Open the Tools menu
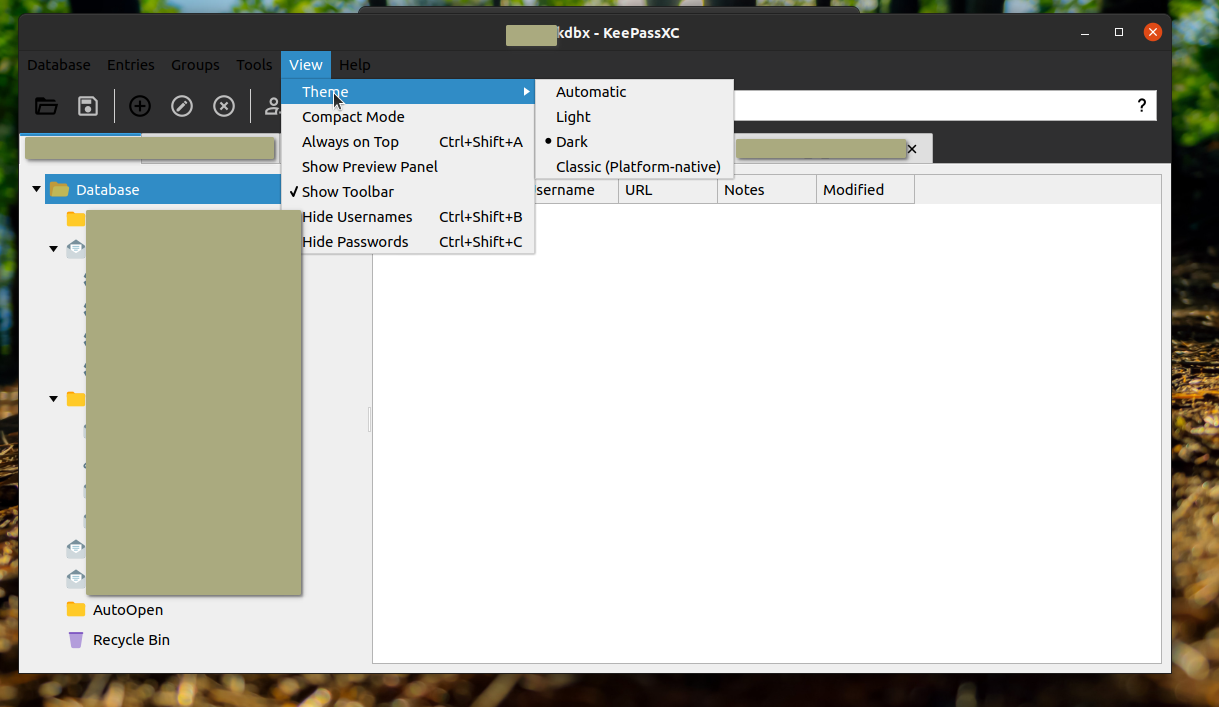This screenshot has height=707, width=1219. tap(254, 64)
